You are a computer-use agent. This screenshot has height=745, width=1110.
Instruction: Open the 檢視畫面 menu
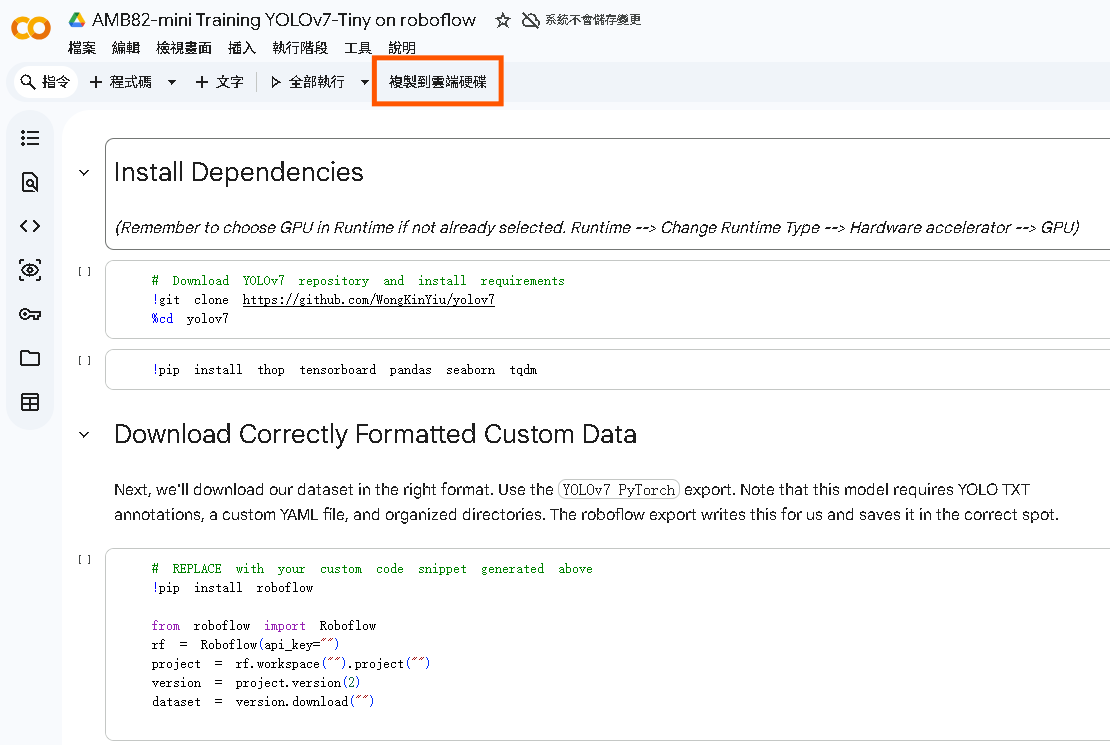click(184, 47)
